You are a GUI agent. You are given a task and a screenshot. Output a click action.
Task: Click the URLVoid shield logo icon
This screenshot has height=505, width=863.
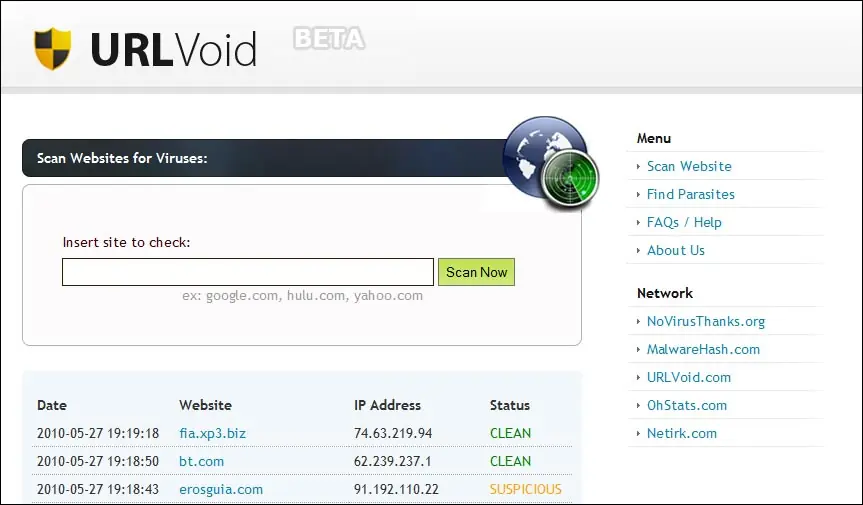point(52,48)
